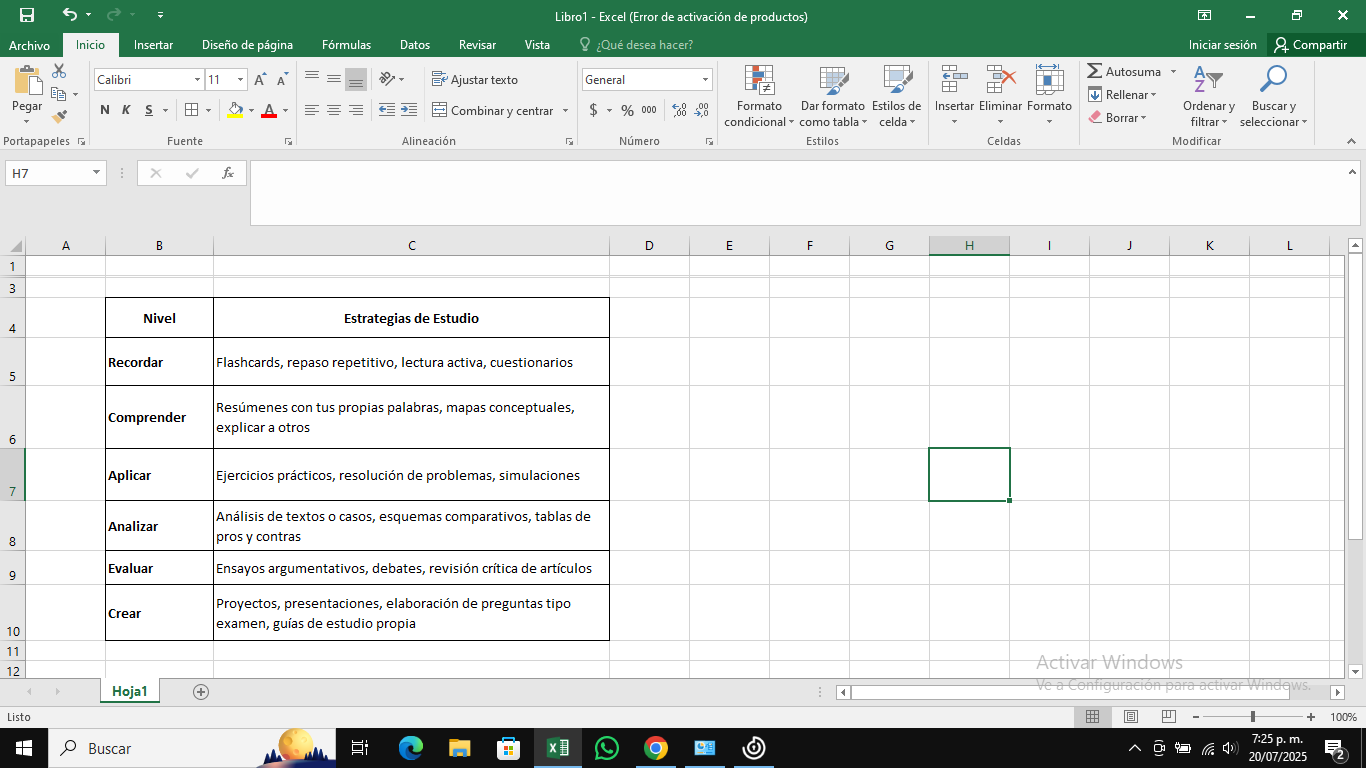Click the decrease indent icon
Screen dimensions: 1366x768
click(x=387, y=110)
